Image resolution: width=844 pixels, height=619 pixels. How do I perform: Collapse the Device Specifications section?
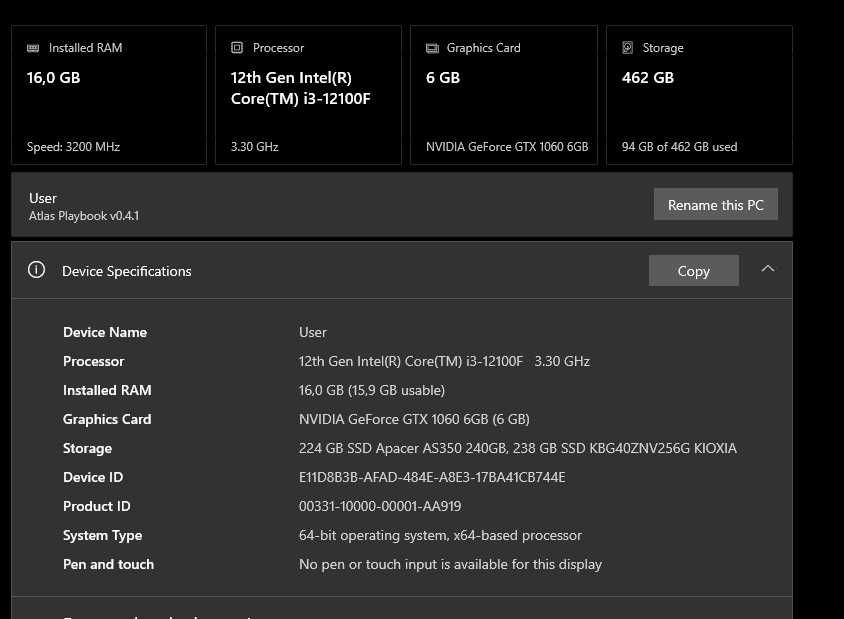[x=768, y=269]
